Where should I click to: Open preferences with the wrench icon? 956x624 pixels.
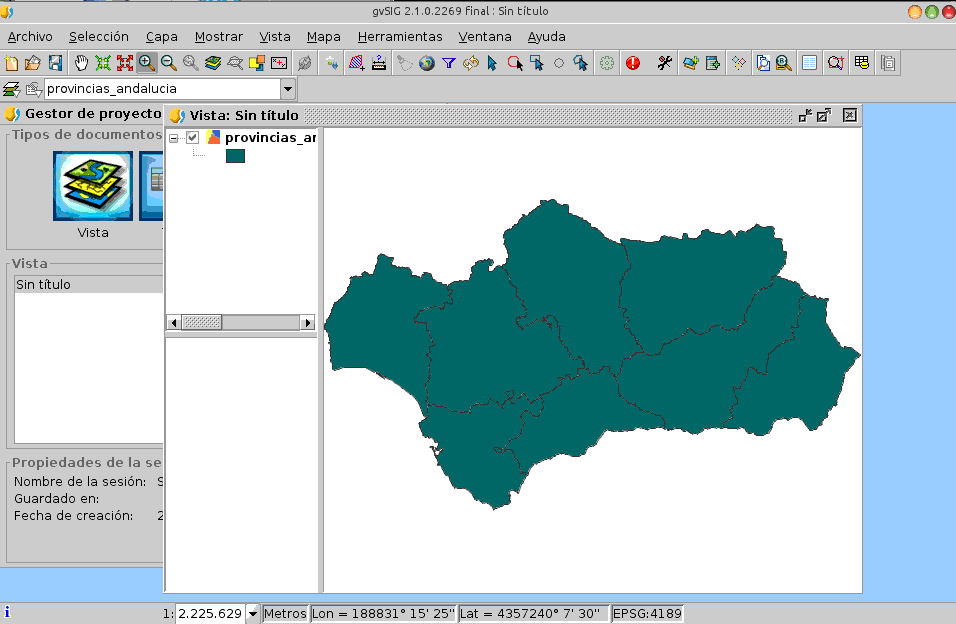click(x=664, y=63)
